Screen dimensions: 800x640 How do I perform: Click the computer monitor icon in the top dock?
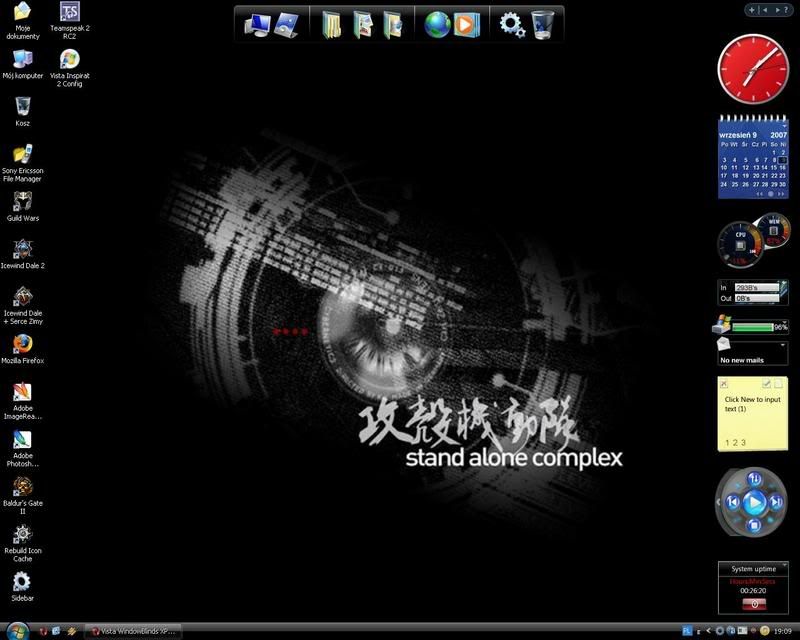257,24
